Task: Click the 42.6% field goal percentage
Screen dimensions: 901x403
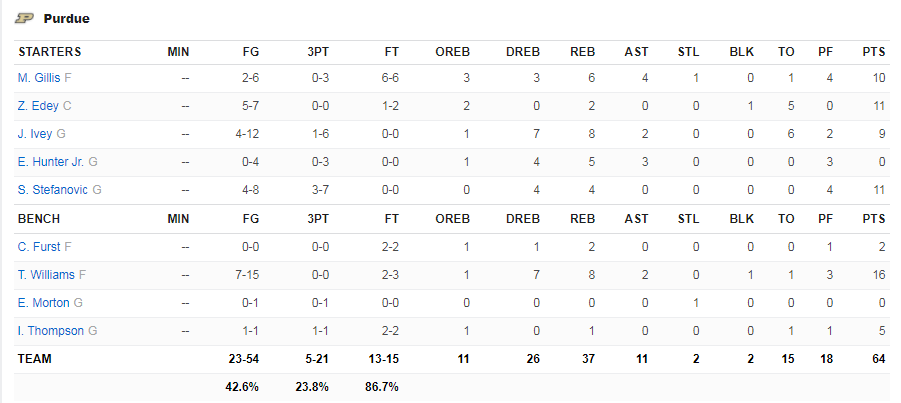Action: 242,387
